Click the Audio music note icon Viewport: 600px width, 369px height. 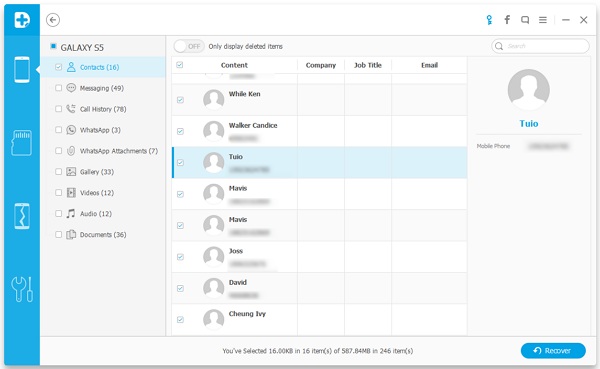71,213
